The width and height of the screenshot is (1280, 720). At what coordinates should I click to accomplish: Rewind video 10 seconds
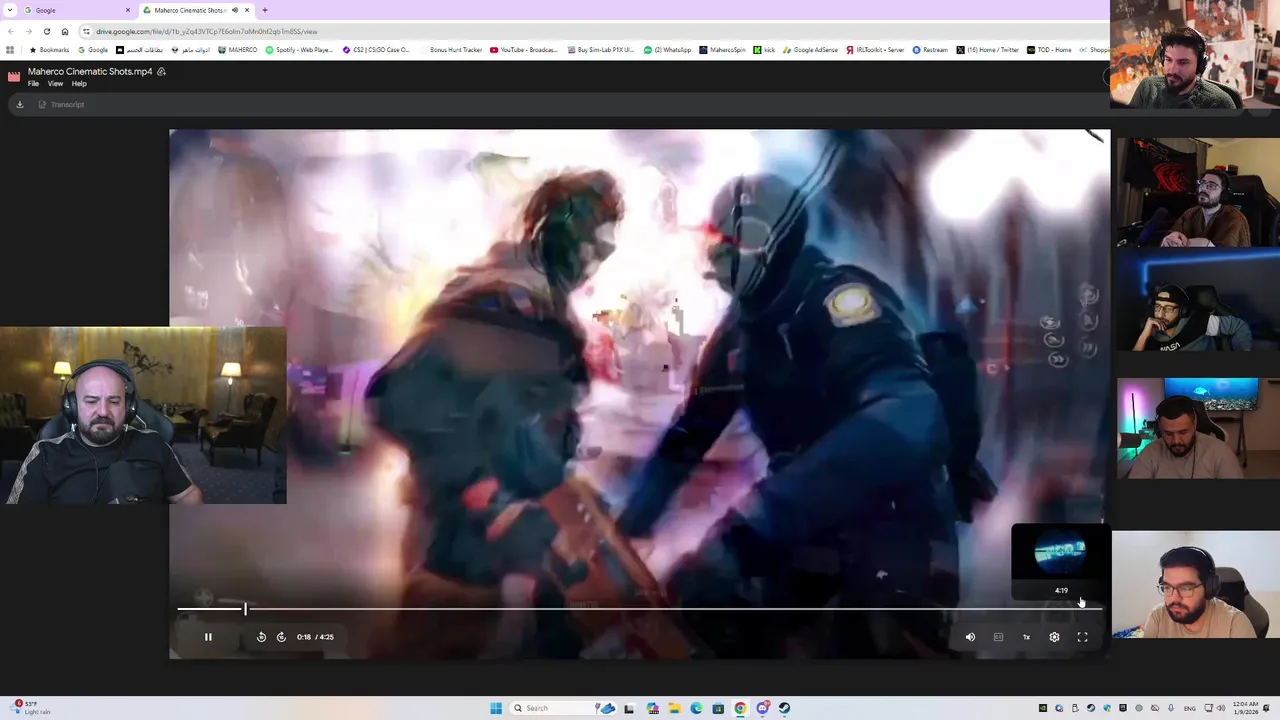tap(261, 637)
